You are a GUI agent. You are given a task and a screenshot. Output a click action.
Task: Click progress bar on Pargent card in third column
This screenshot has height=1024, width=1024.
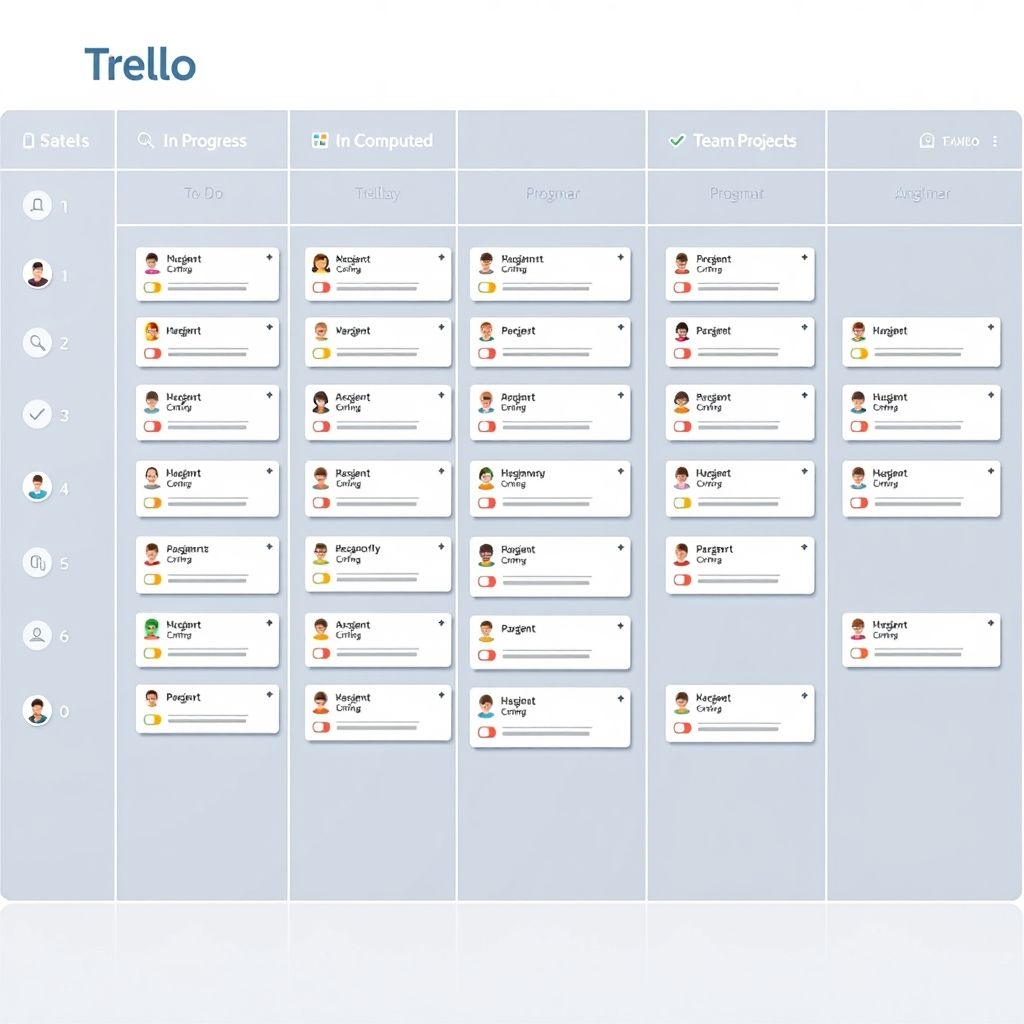pos(547,654)
